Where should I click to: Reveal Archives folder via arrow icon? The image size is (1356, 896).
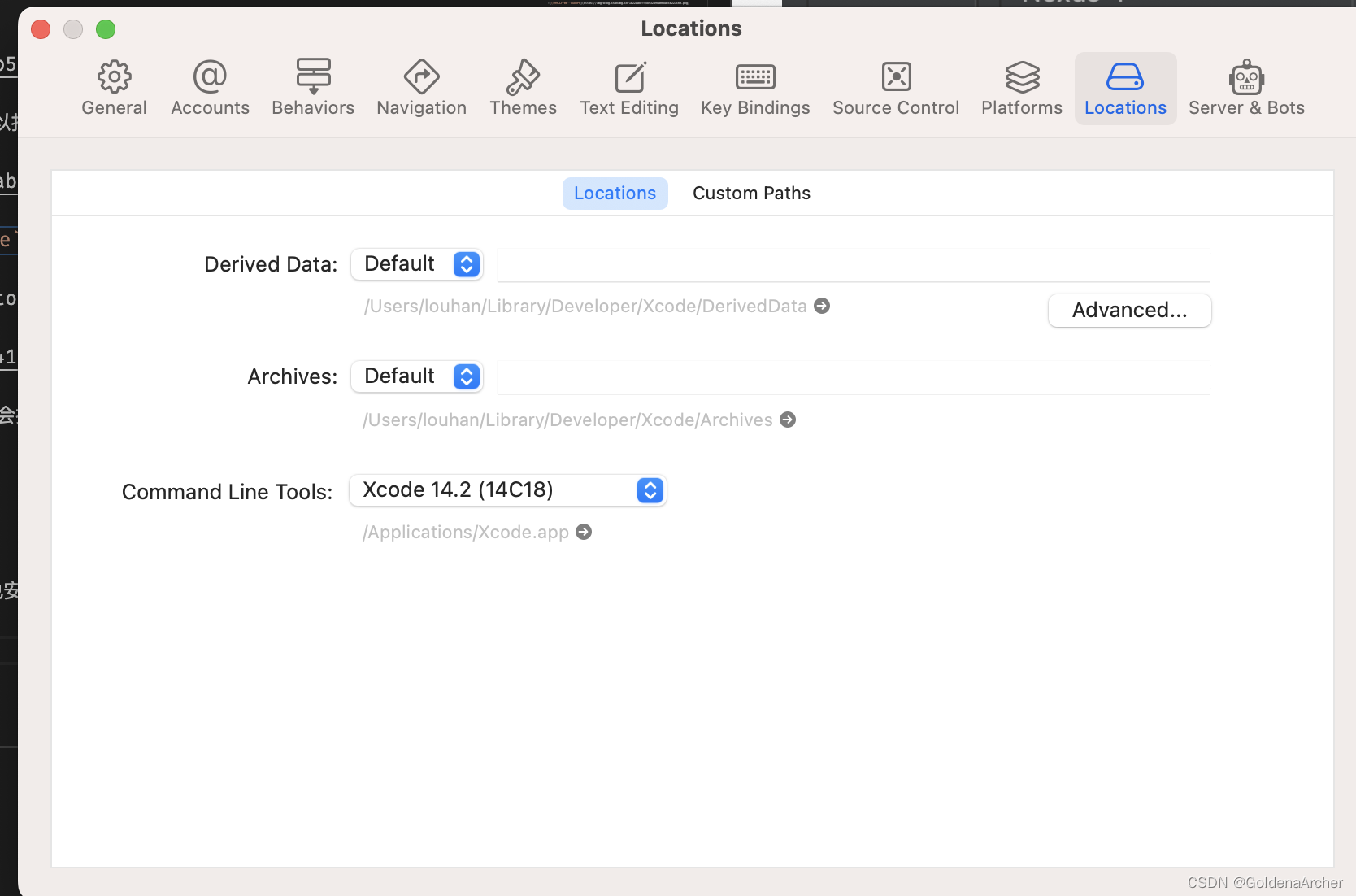pos(788,420)
